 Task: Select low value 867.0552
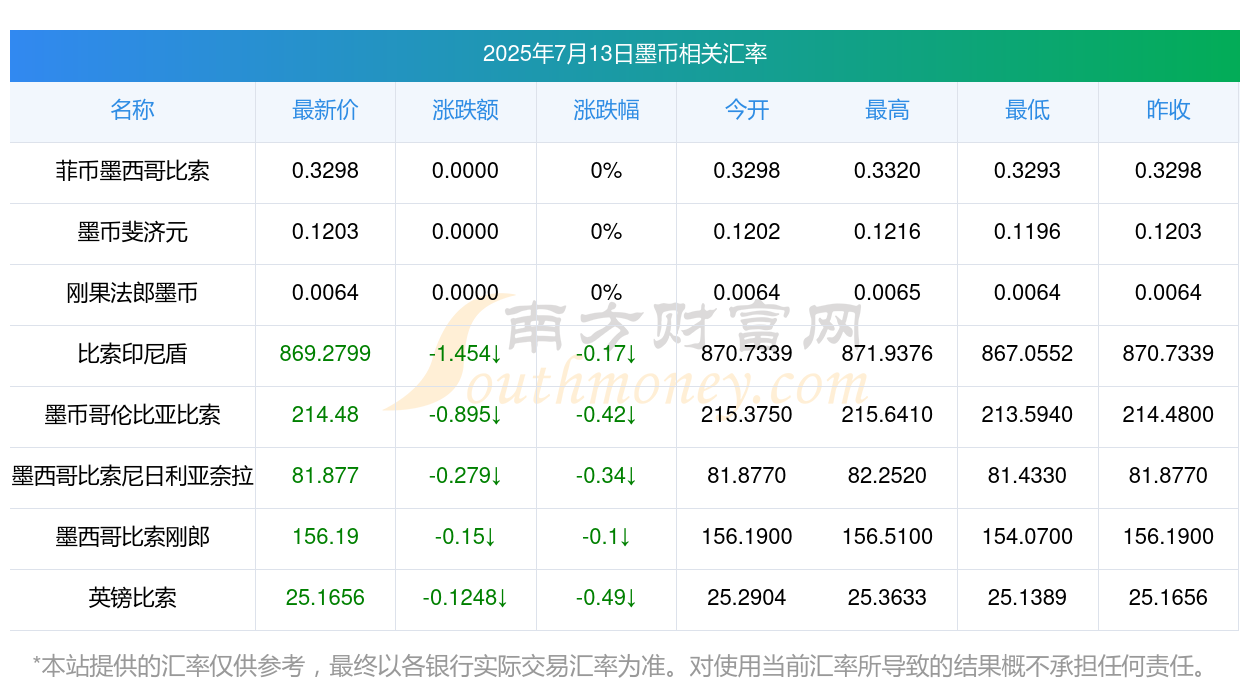coord(1027,354)
